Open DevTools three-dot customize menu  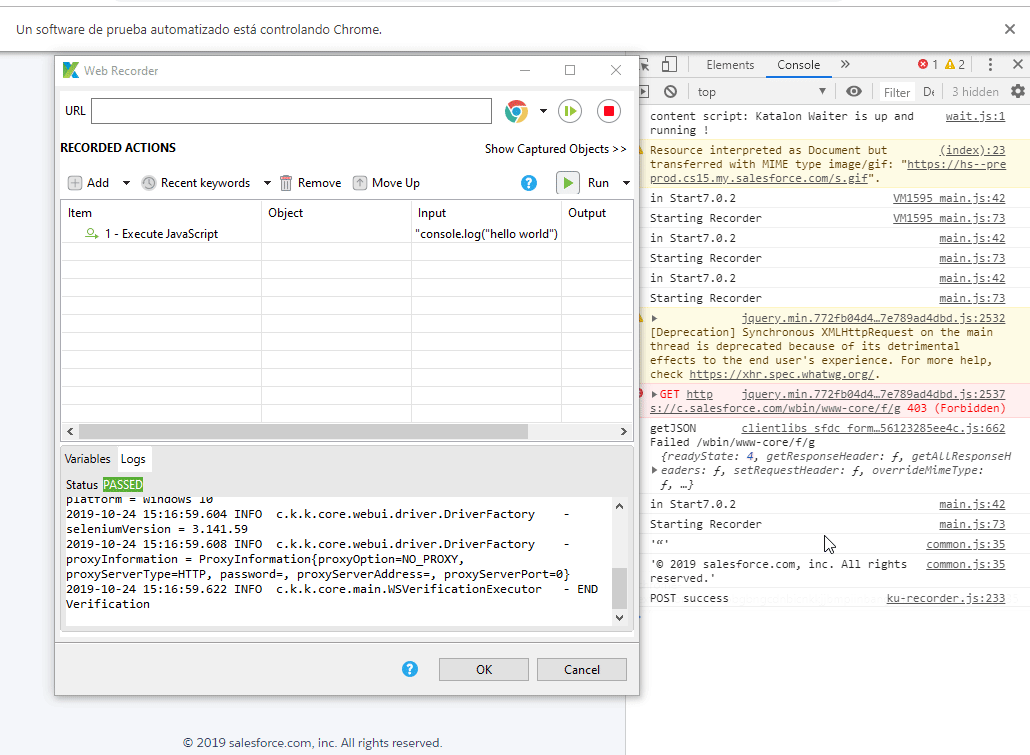[x=990, y=64]
